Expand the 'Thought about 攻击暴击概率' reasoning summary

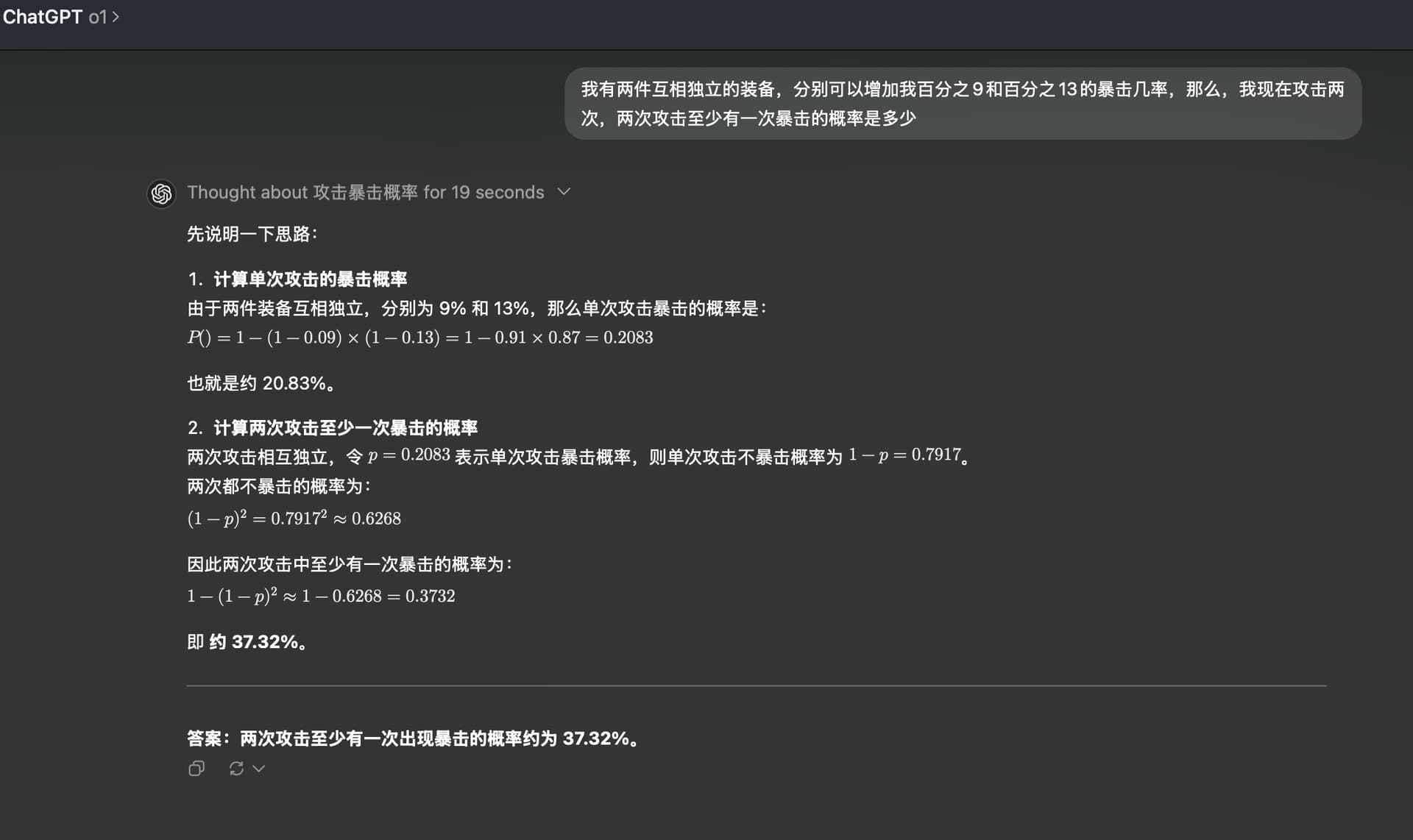coord(366,192)
